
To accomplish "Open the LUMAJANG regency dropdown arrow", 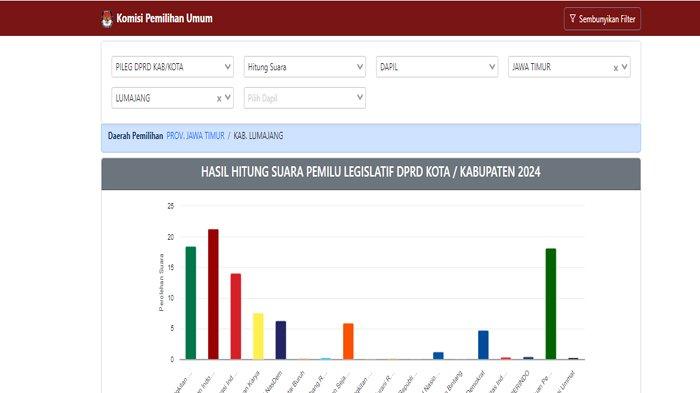I will (x=228, y=98).
